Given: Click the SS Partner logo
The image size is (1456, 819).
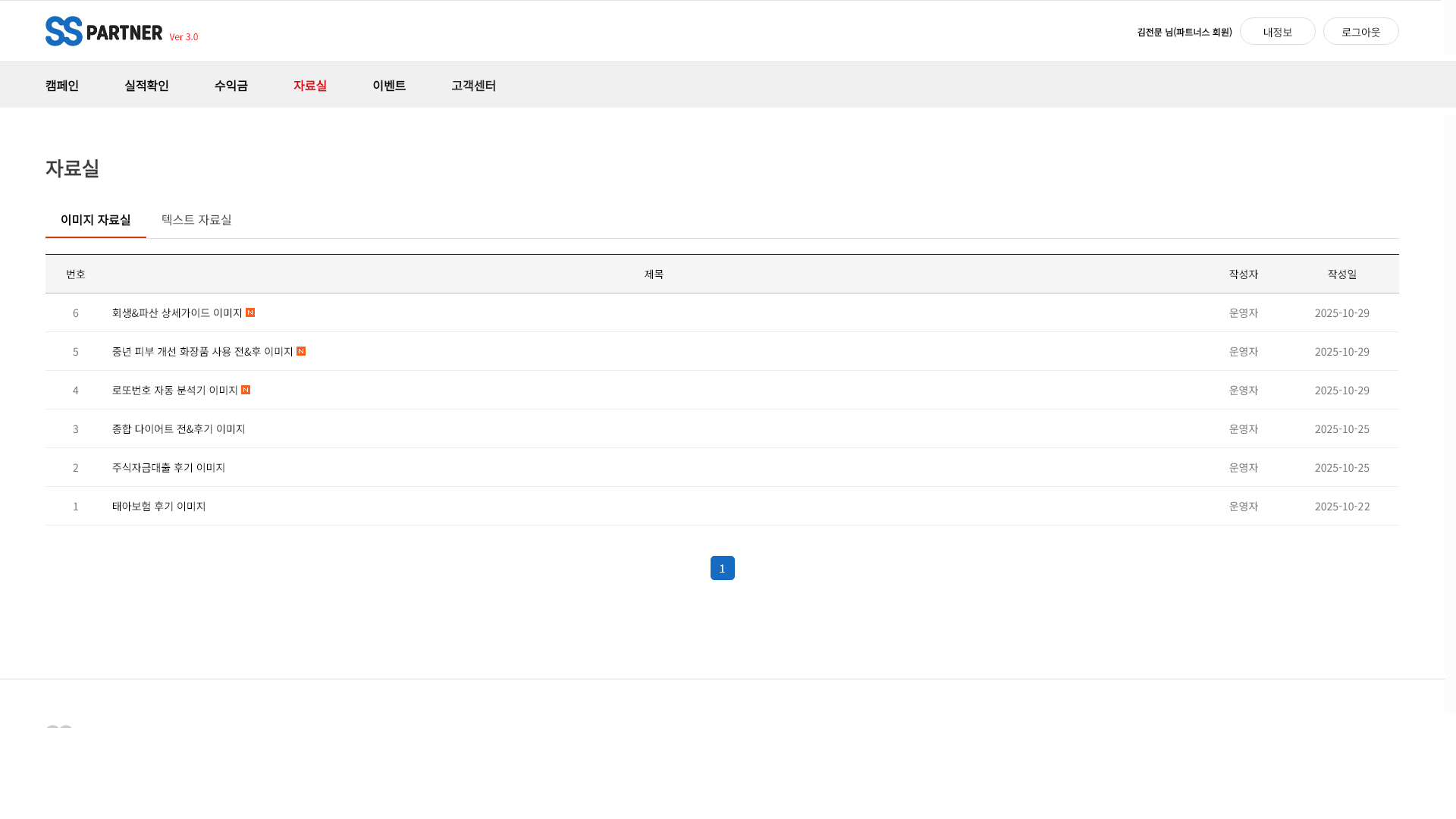Looking at the screenshot, I should [x=104, y=31].
